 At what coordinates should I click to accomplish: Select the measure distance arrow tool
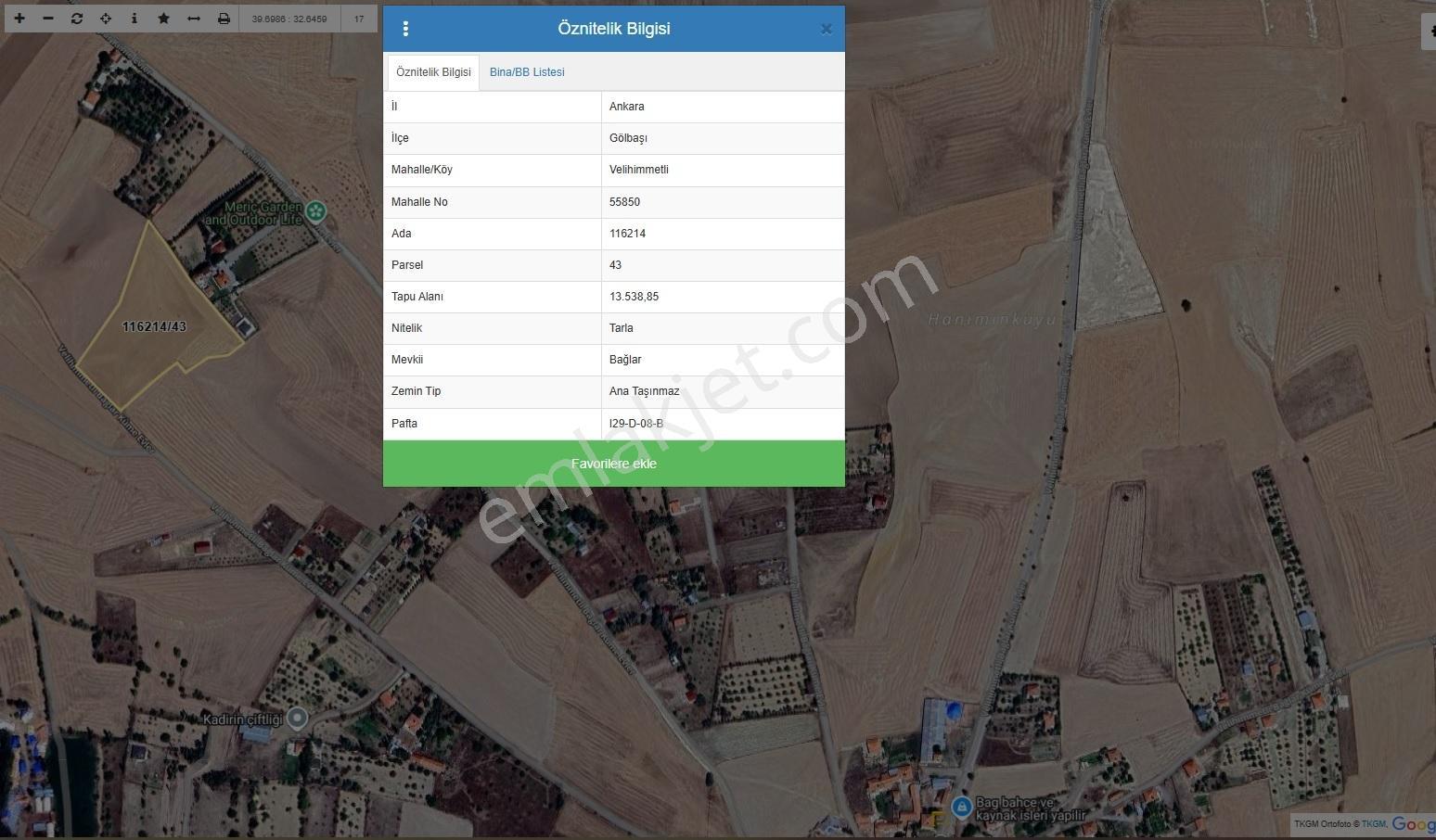[x=194, y=19]
